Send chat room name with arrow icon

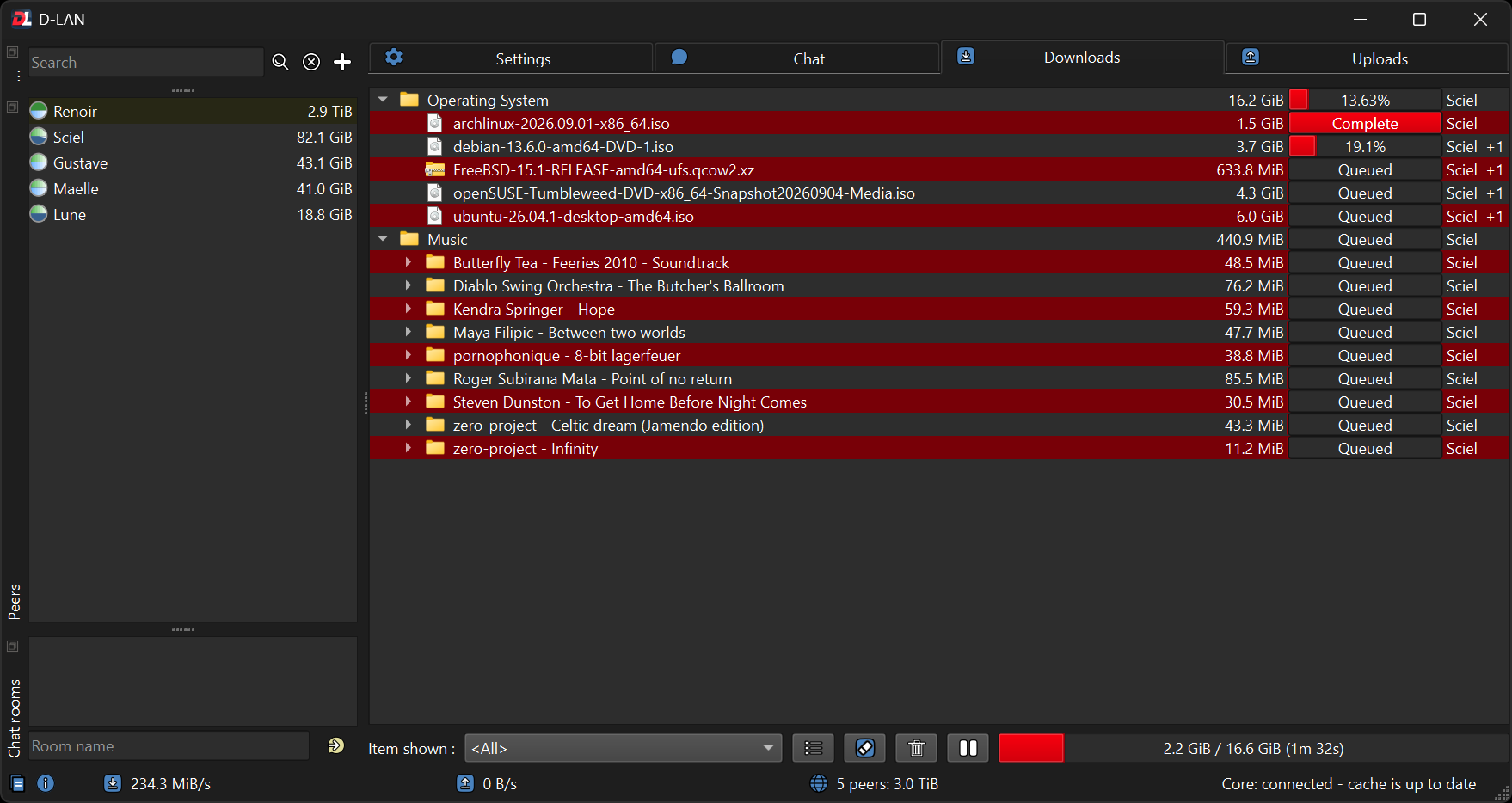(336, 745)
